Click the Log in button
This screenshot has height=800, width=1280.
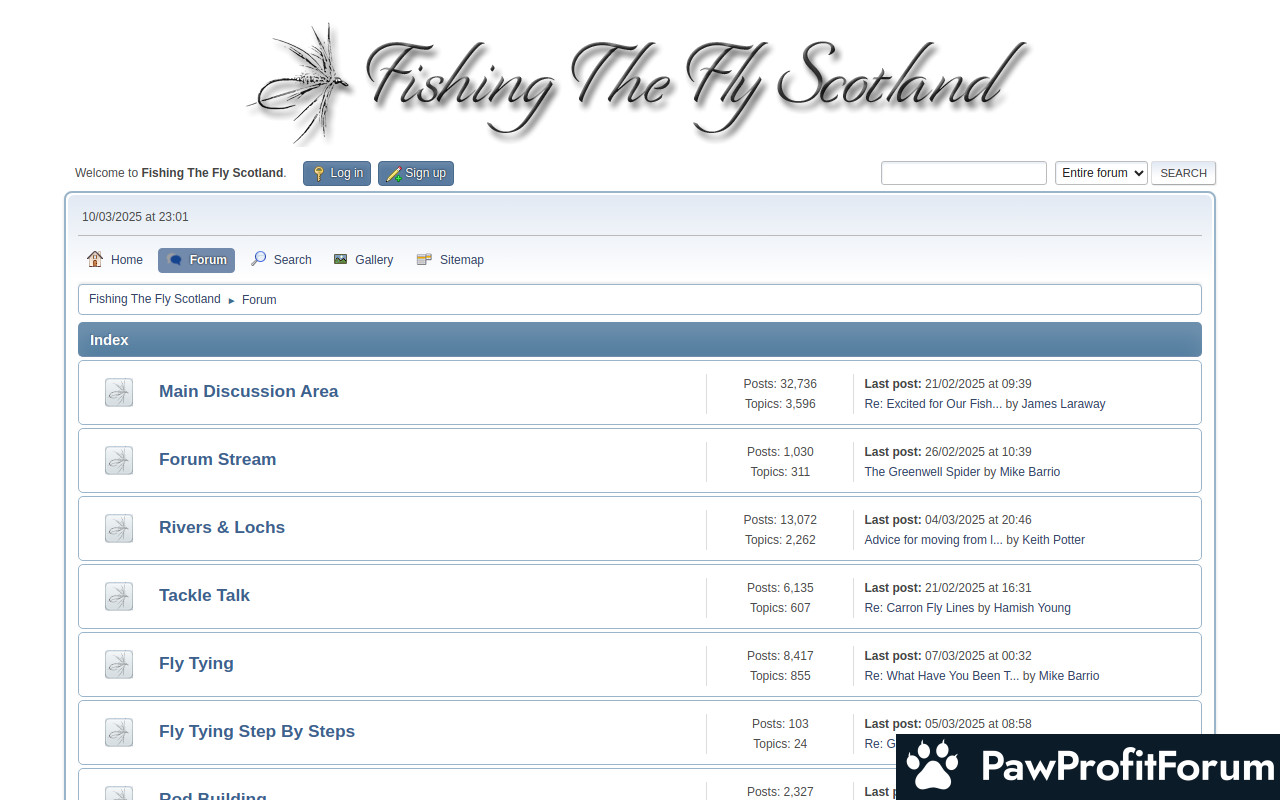click(x=337, y=173)
